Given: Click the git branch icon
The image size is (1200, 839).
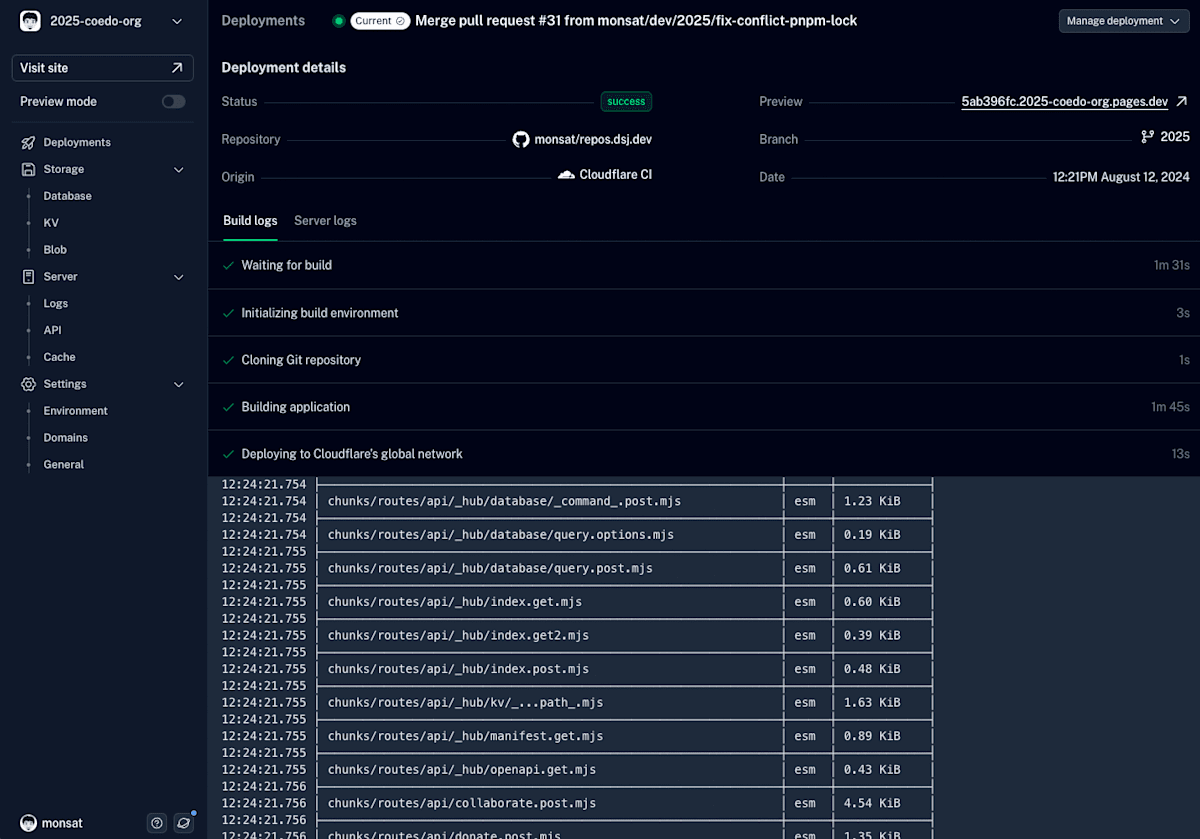Looking at the screenshot, I should tap(1148, 137).
